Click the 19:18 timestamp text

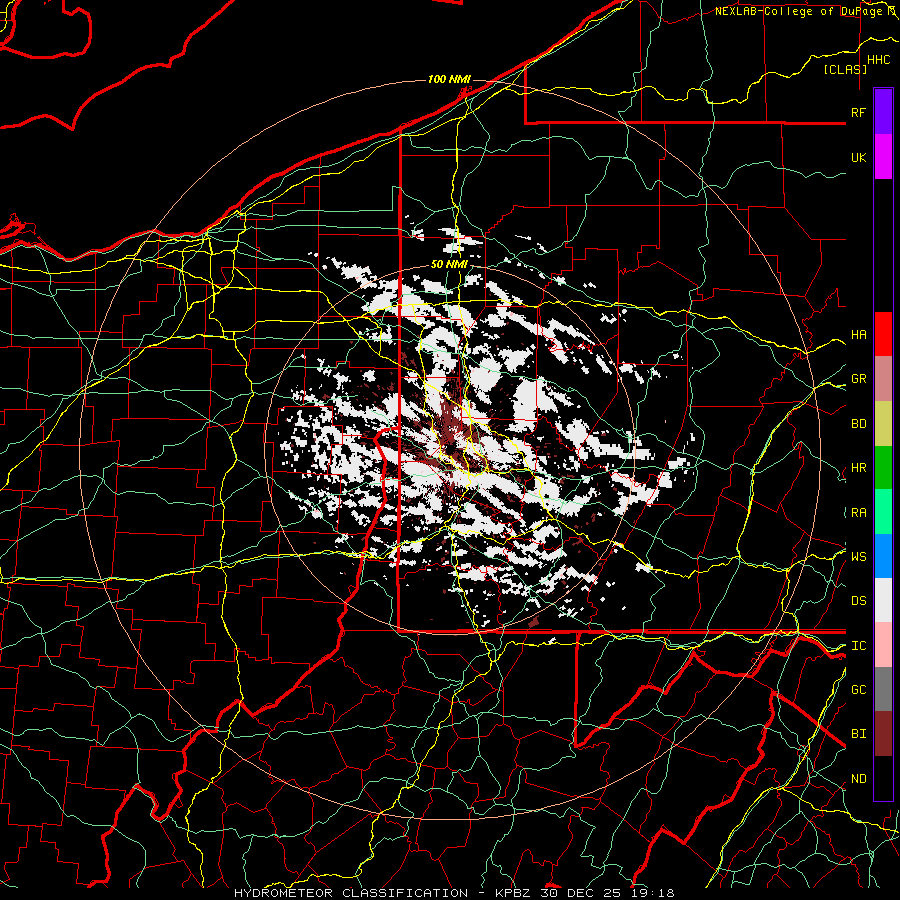(654, 893)
